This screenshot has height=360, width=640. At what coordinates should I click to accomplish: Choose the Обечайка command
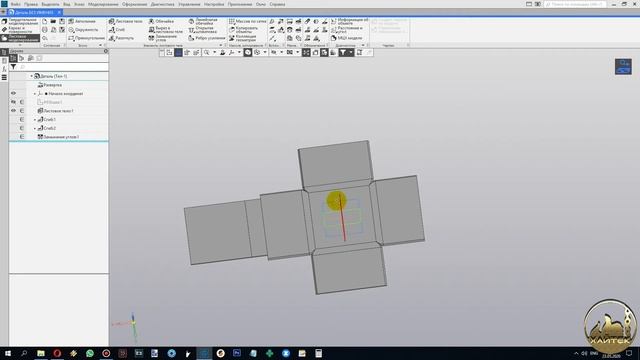161,21
